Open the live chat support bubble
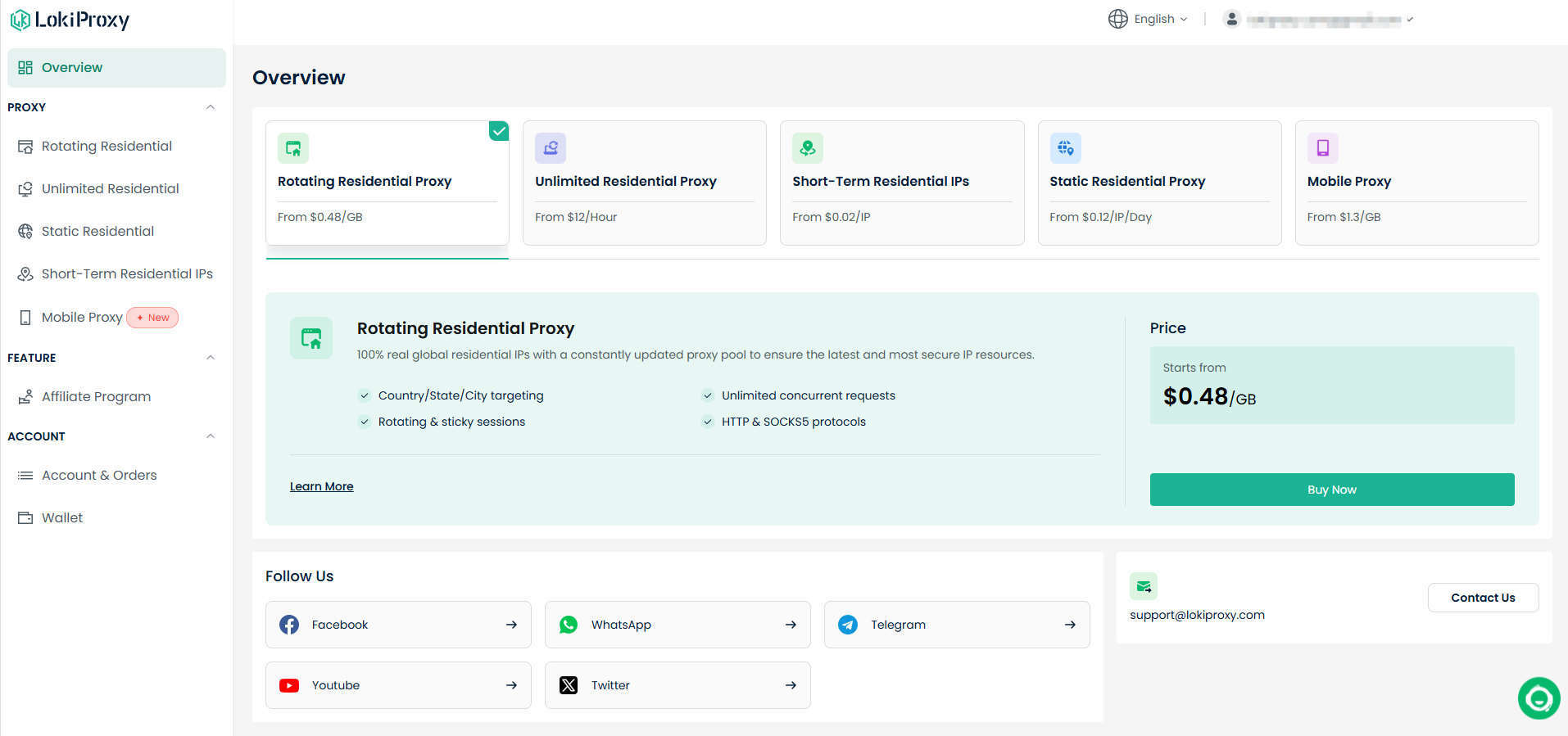The image size is (1568, 736). [x=1539, y=698]
